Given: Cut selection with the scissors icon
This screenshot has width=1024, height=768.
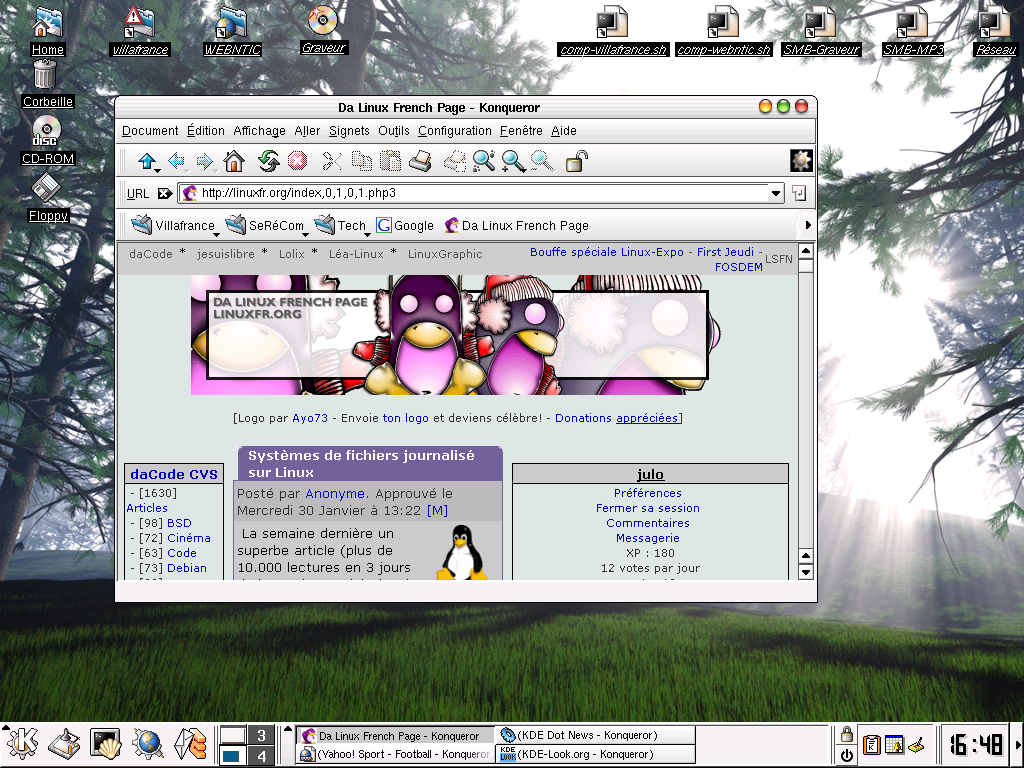Looking at the screenshot, I should (x=332, y=161).
